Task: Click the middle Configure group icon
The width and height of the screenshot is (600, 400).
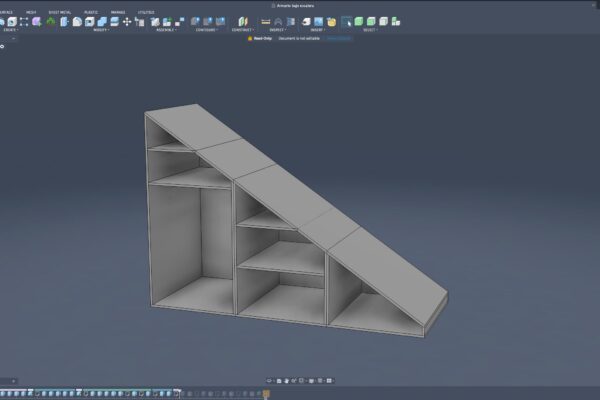Action: (x=208, y=21)
